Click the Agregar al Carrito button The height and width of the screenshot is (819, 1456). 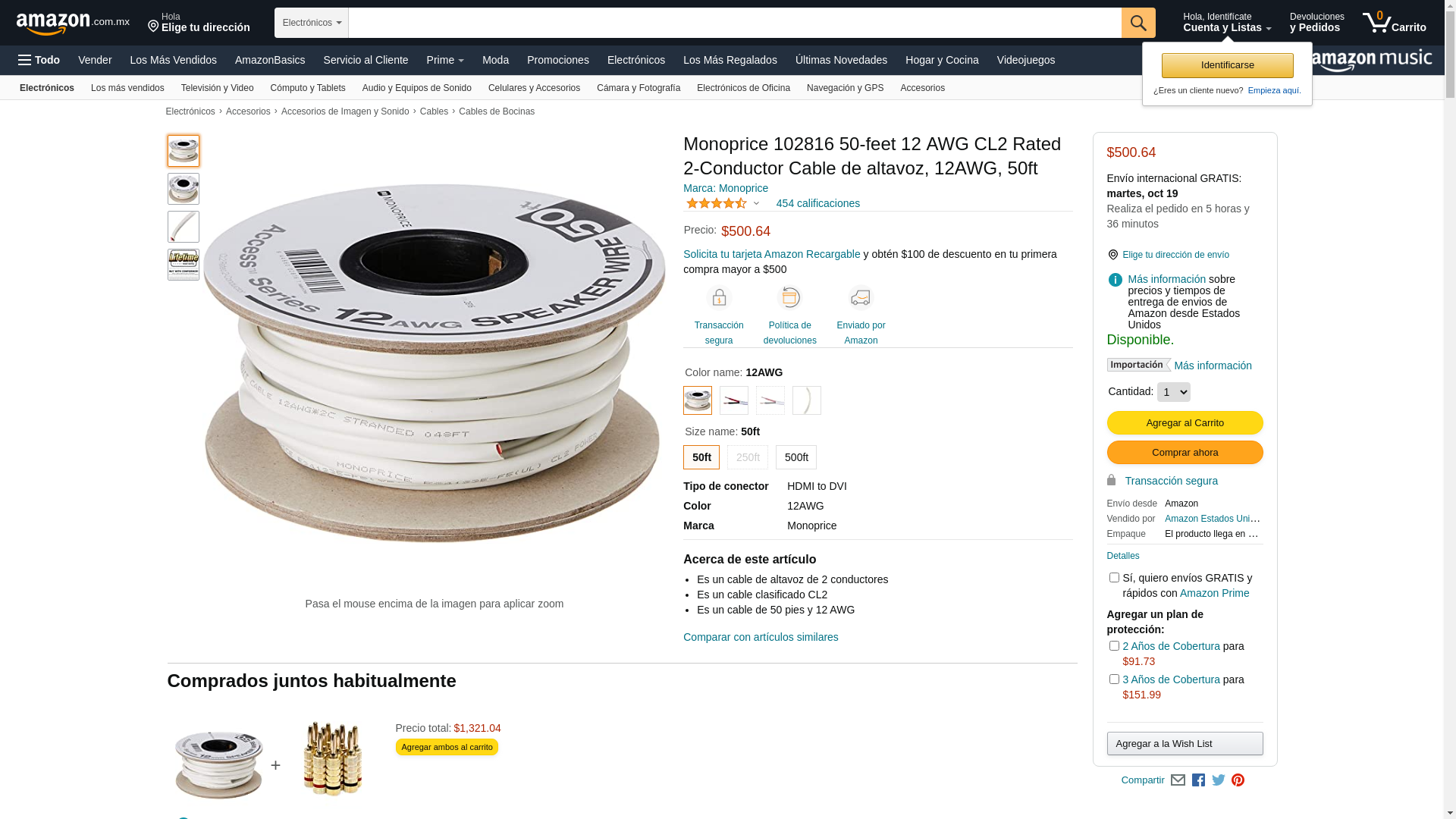tap(1185, 423)
